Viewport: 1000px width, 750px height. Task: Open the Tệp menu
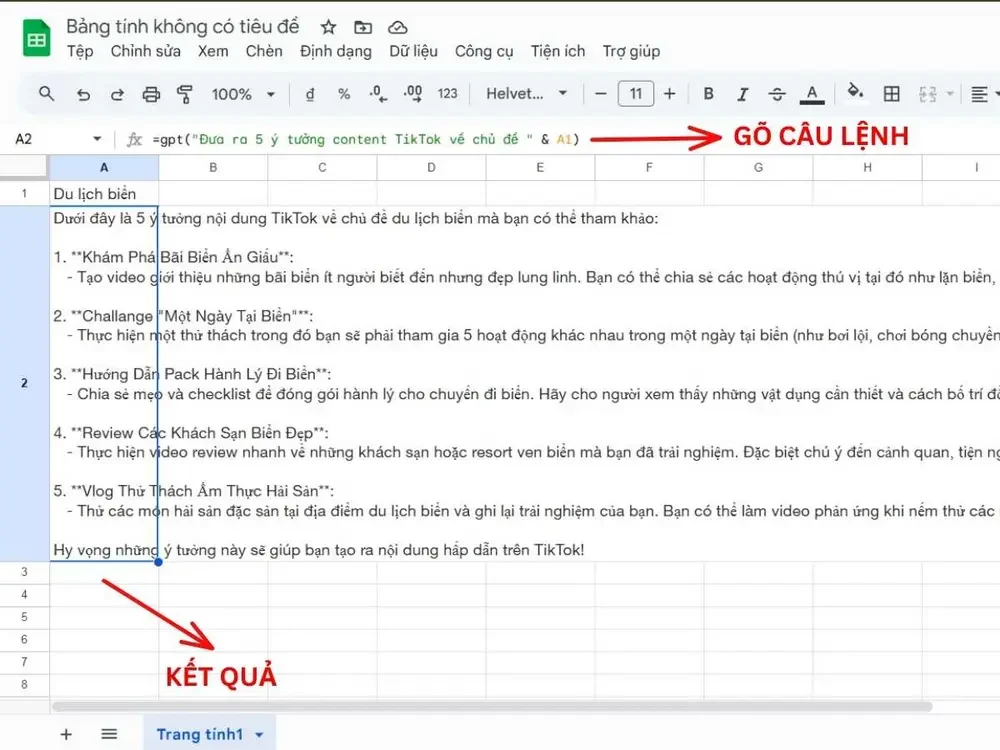point(80,51)
